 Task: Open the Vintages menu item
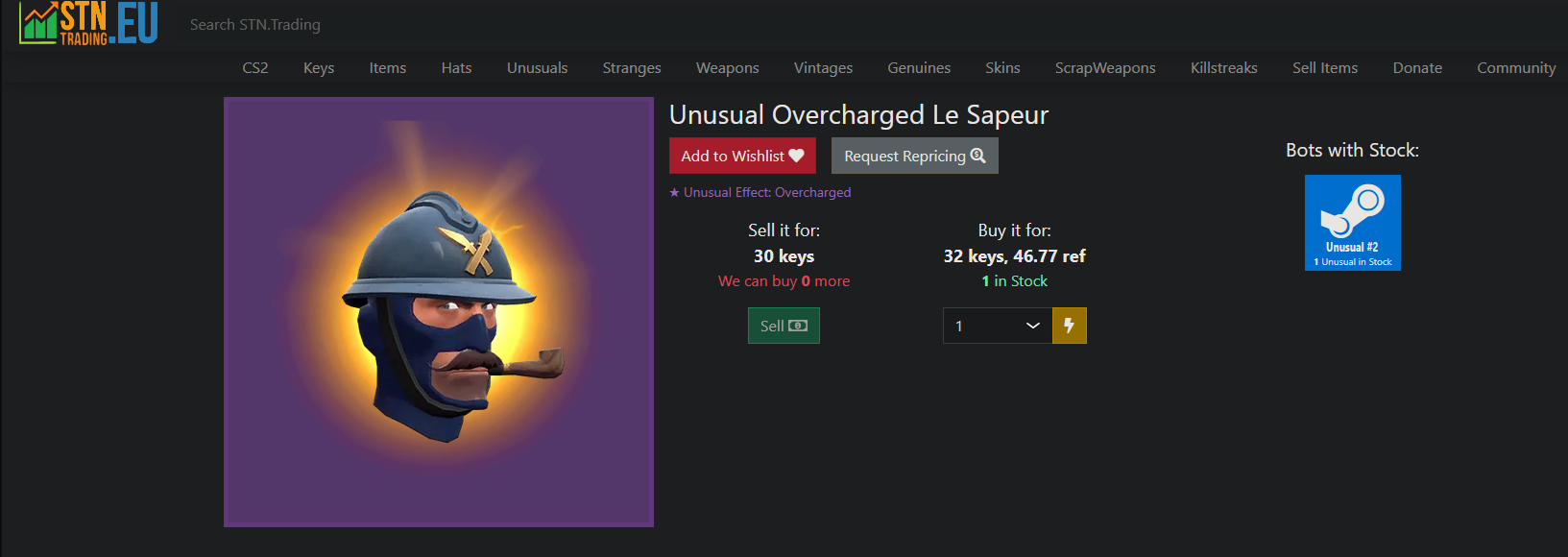coord(823,68)
